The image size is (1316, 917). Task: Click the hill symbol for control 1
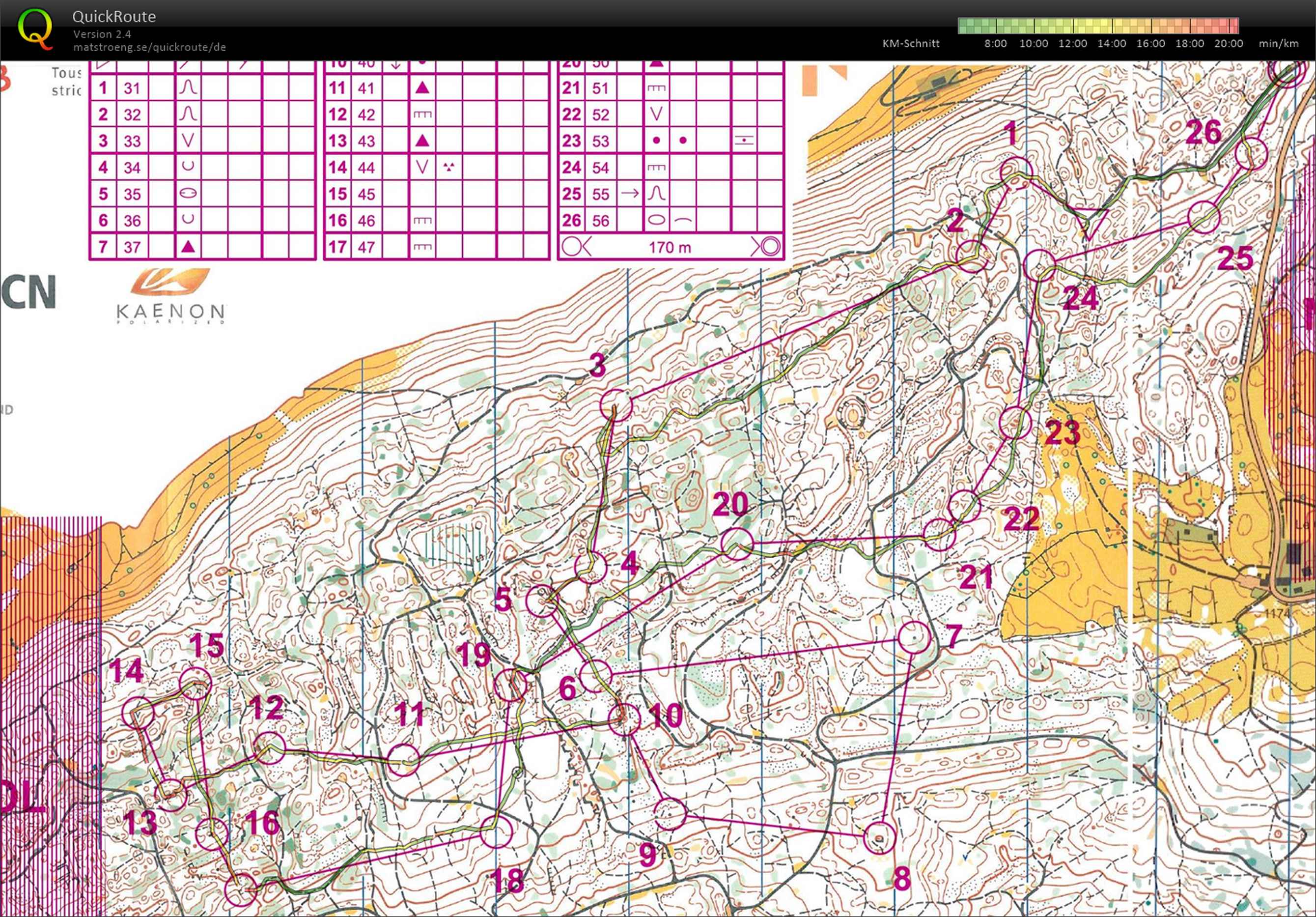coord(188,88)
